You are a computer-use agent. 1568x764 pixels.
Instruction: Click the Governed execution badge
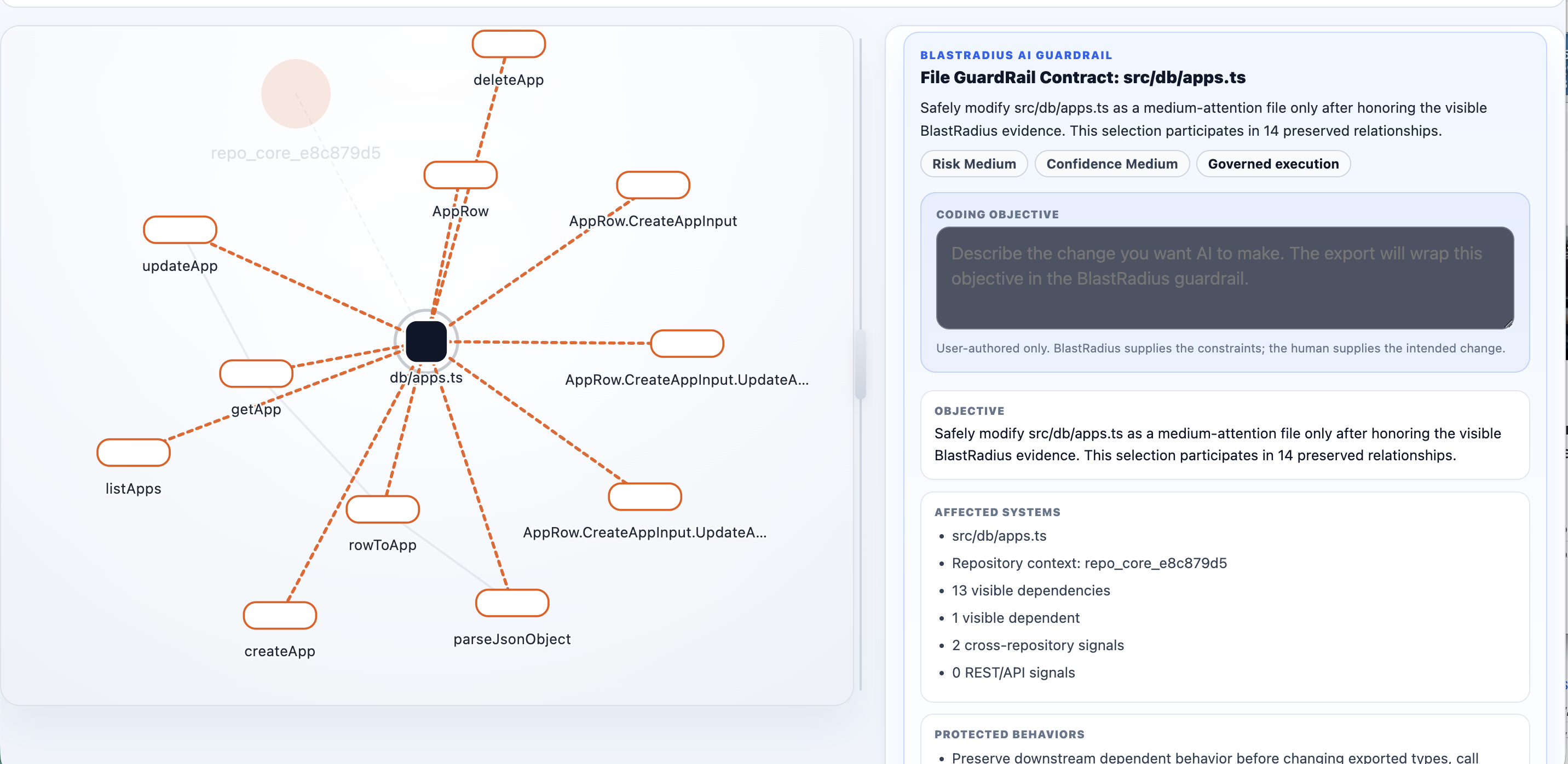coord(1273,164)
